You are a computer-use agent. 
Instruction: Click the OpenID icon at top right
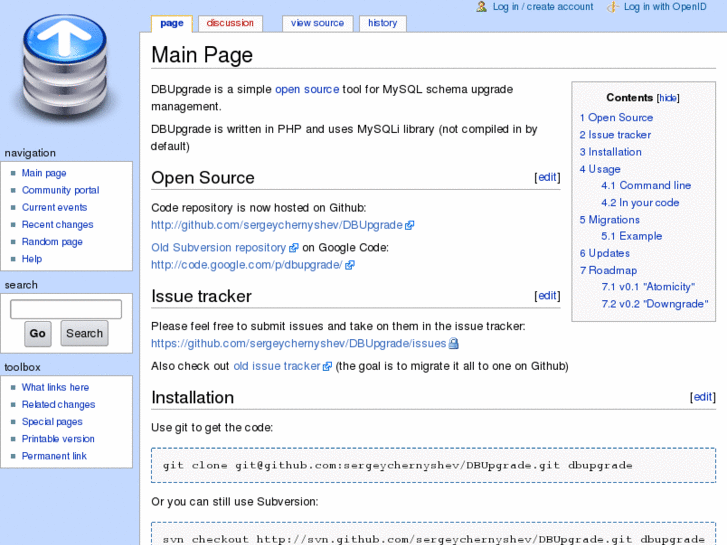point(612,6)
